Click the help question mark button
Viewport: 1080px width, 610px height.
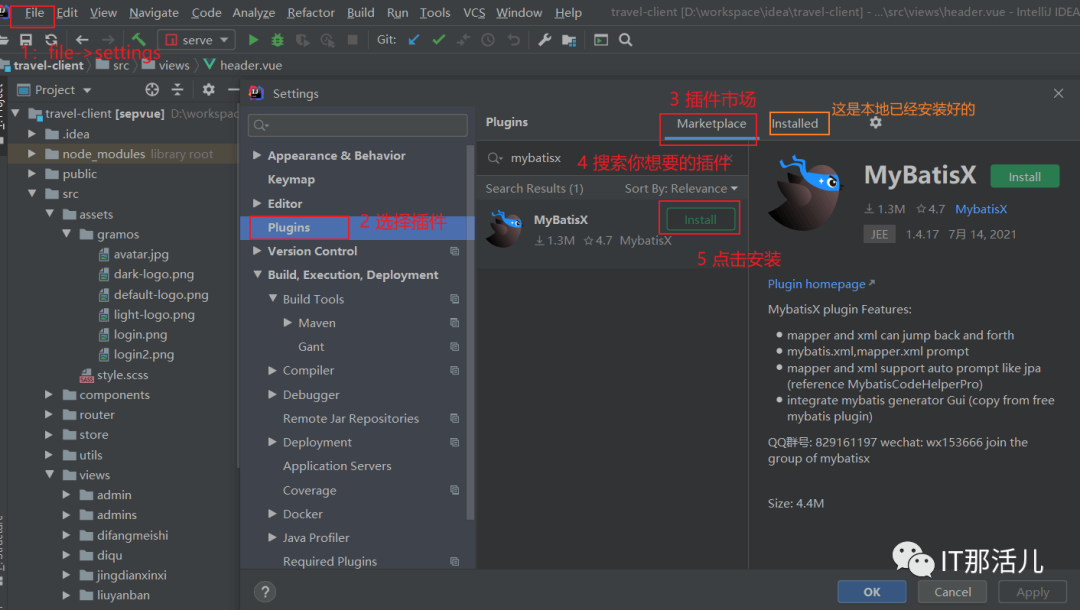(x=265, y=592)
